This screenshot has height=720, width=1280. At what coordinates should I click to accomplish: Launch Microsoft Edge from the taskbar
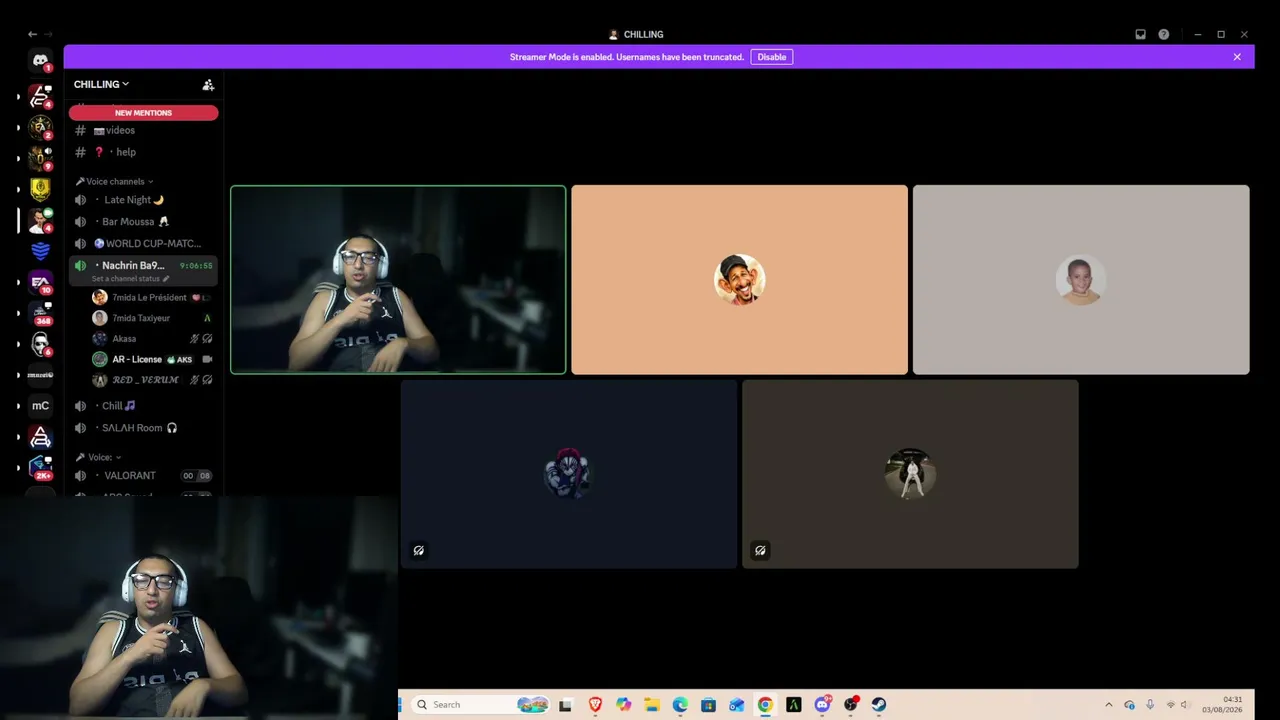(680, 704)
